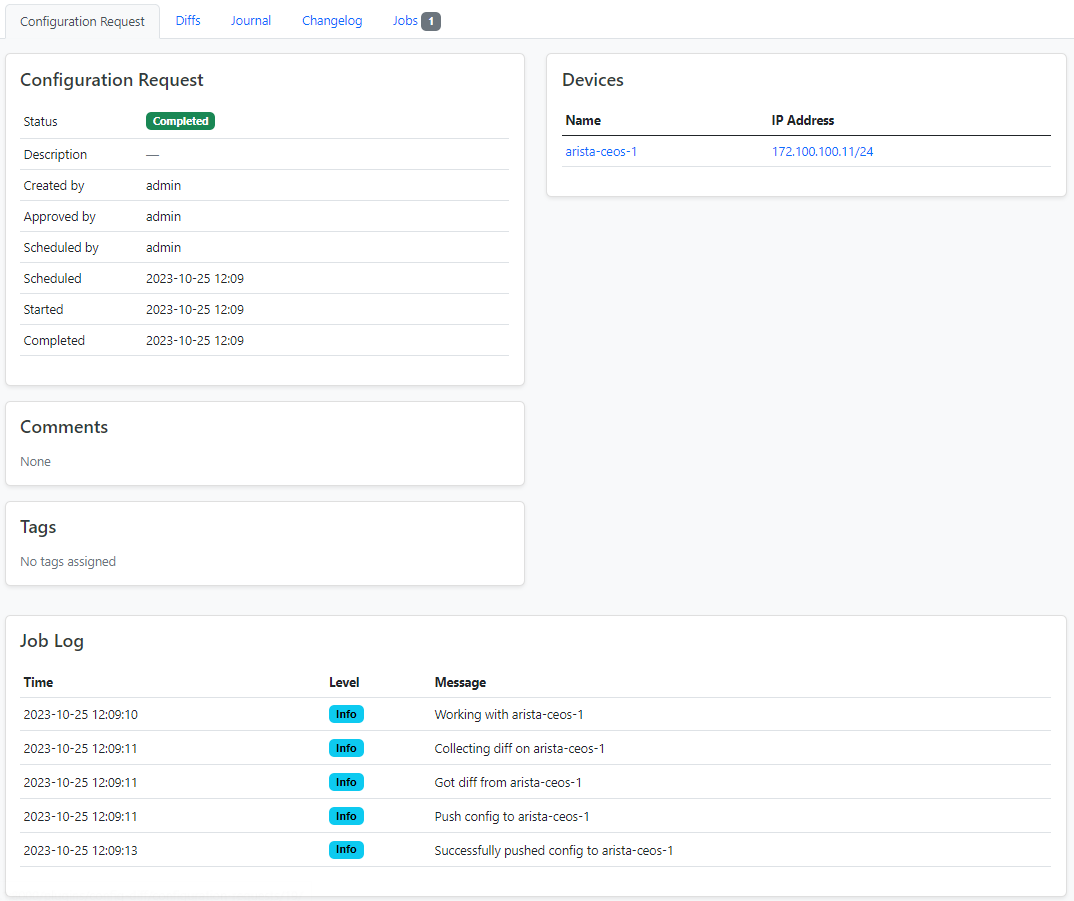
Task: Click the Job Log heading
Action: (51, 641)
